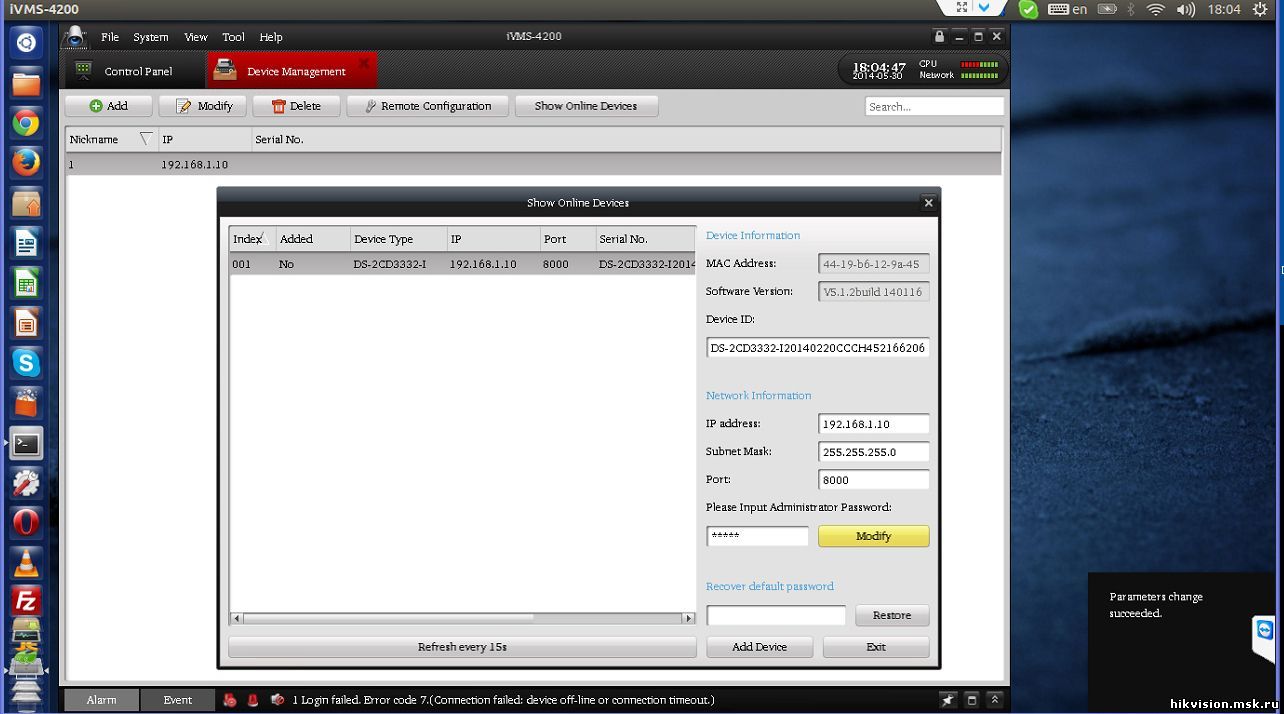Open the volume indicator in top panel
The image size is (1284, 714).
pyautogui.click(x=1186, y=9)
